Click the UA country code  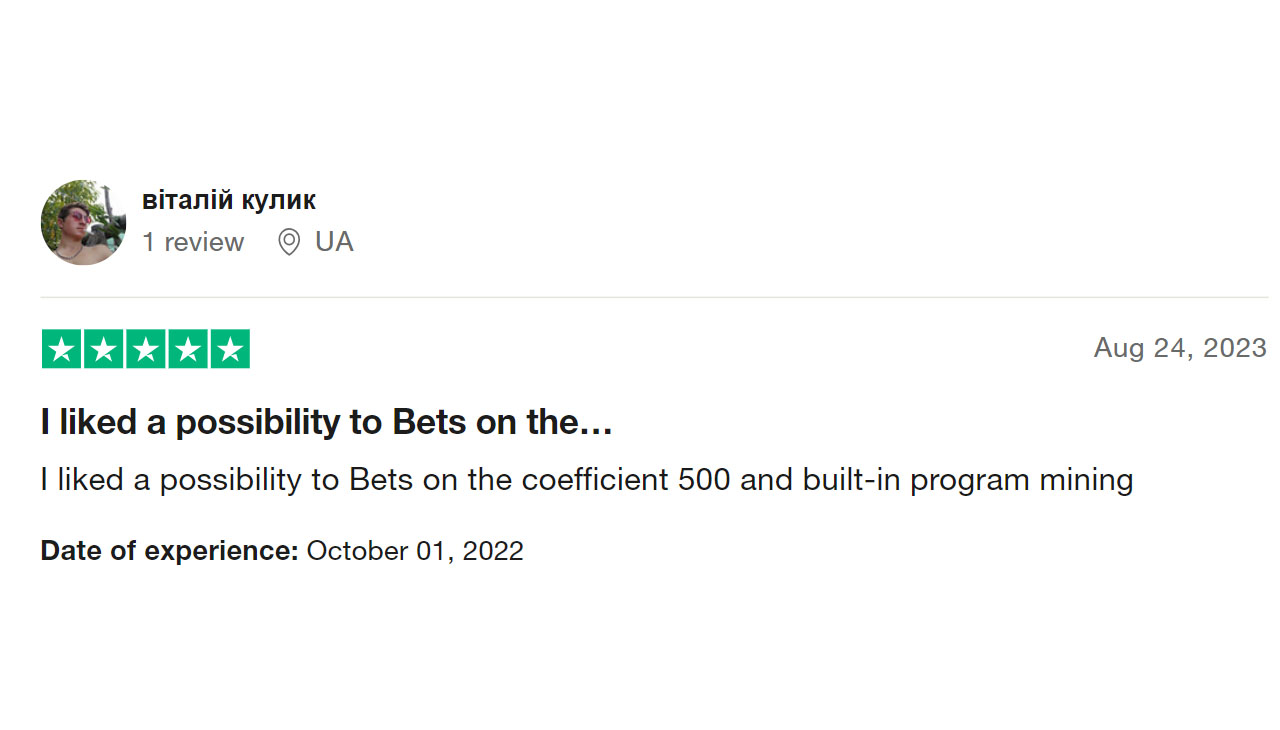pos(334,242)
